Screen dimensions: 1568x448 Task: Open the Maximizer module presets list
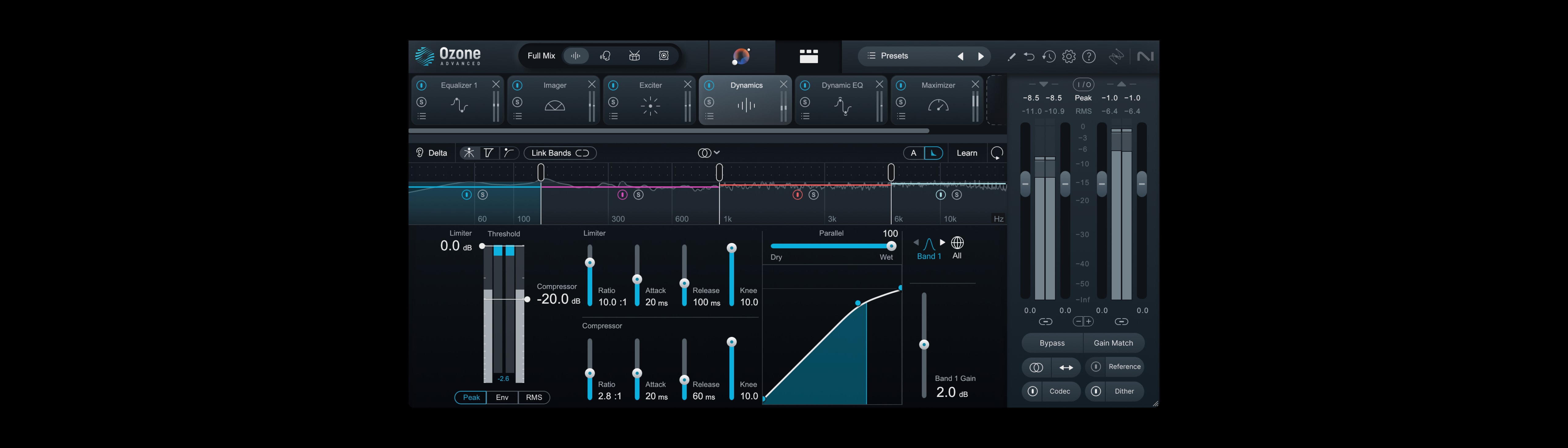(x=902, y=116)
